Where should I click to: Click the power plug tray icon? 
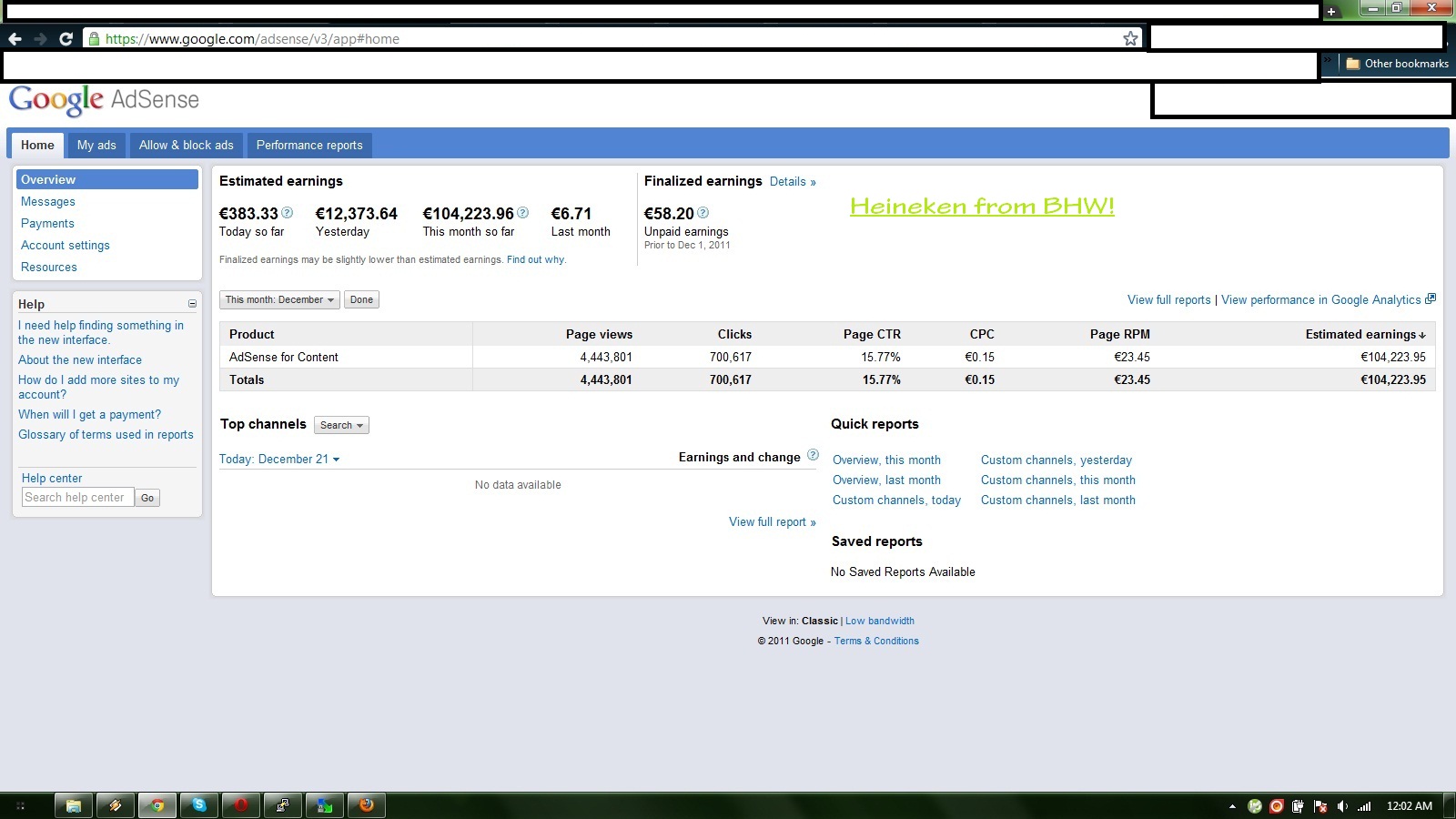click(x=1299, y=806)
